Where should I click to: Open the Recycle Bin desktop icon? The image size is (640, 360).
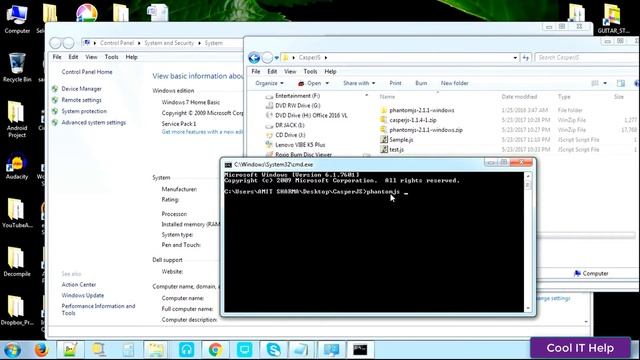coord(17,67)
